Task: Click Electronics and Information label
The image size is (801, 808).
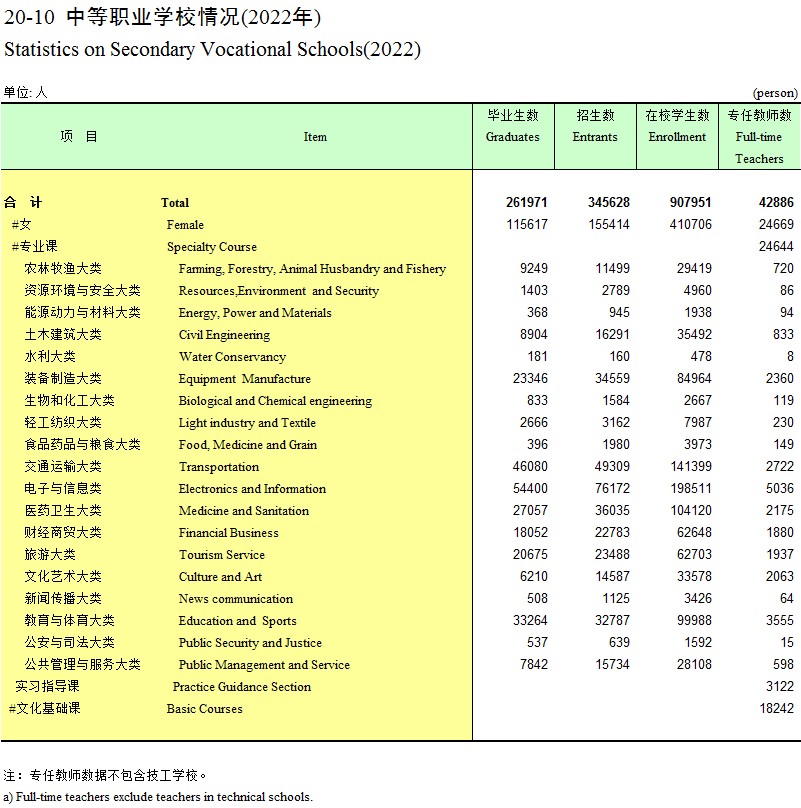Action: coord(253,489)
